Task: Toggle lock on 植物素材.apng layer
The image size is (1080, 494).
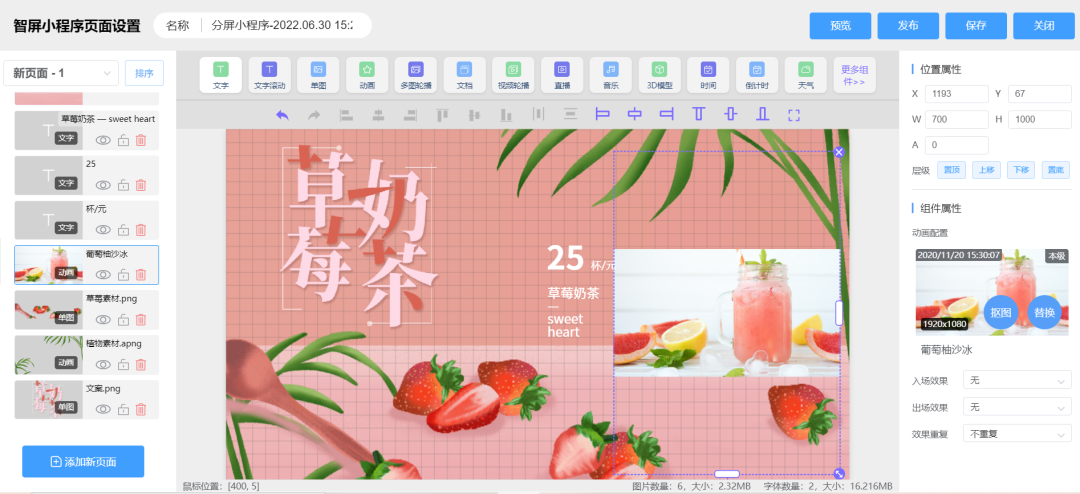Action: tap(123, 364)
